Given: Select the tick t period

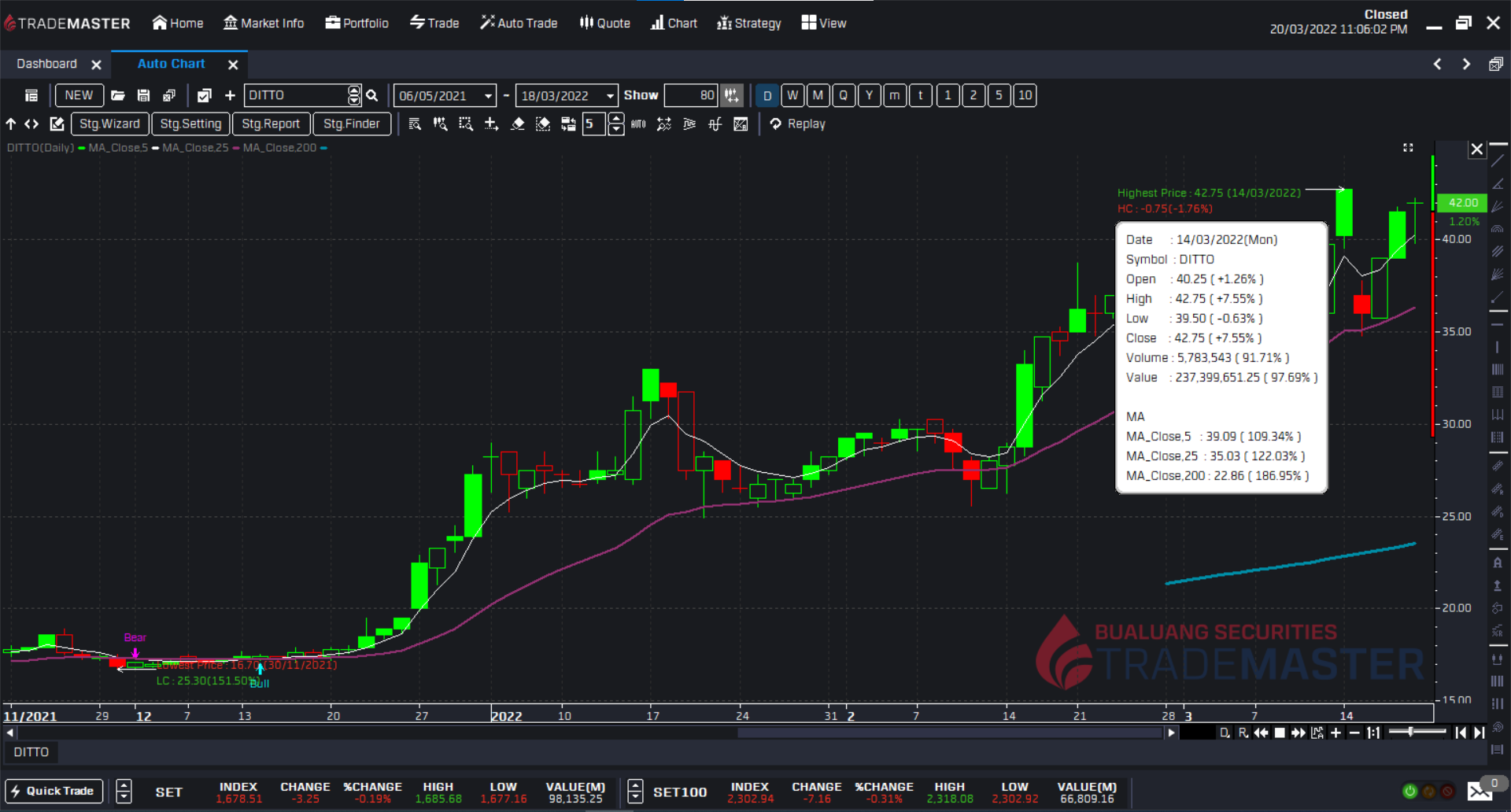Looking at the screenshot, I should (920, 95).
